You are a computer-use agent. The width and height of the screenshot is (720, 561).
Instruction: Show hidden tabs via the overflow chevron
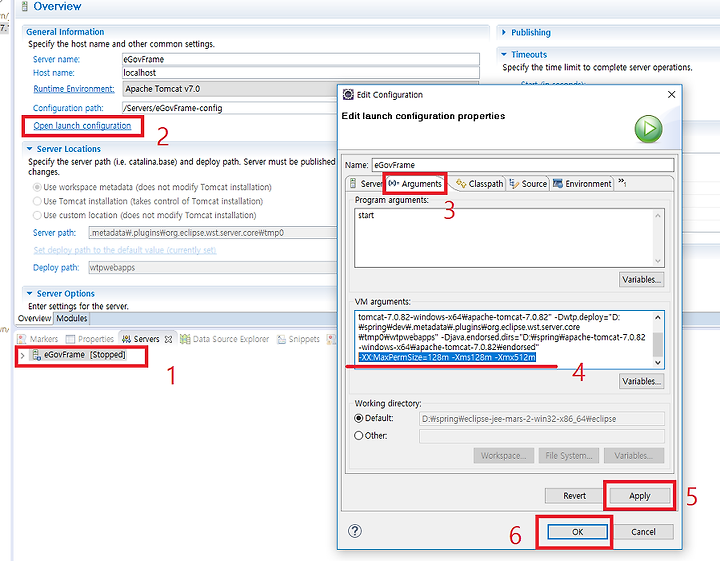click(622, 182)
